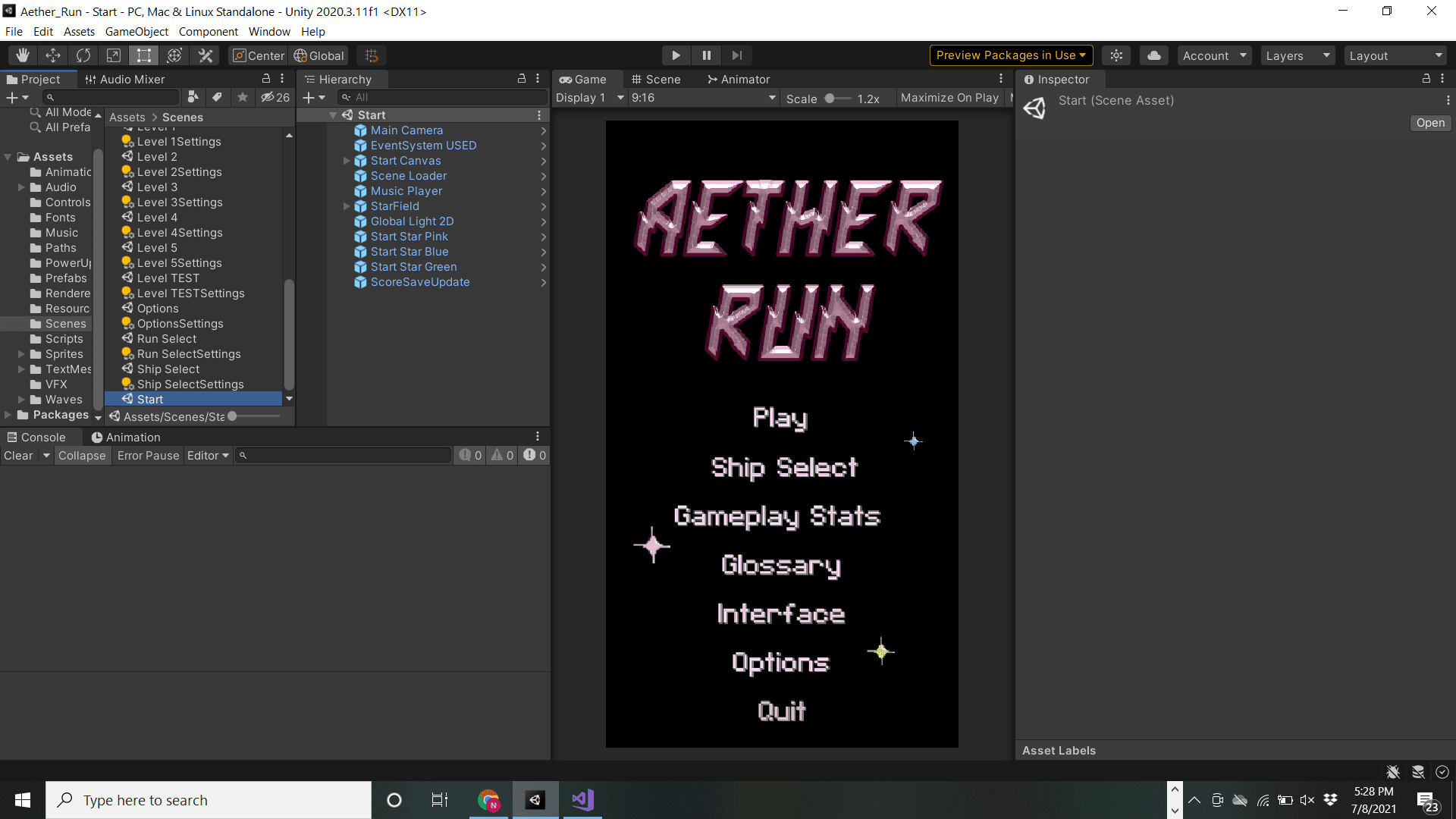
Task: Open the Layers dropdown
Action: pyautogui.click(x=1298, y=55)
